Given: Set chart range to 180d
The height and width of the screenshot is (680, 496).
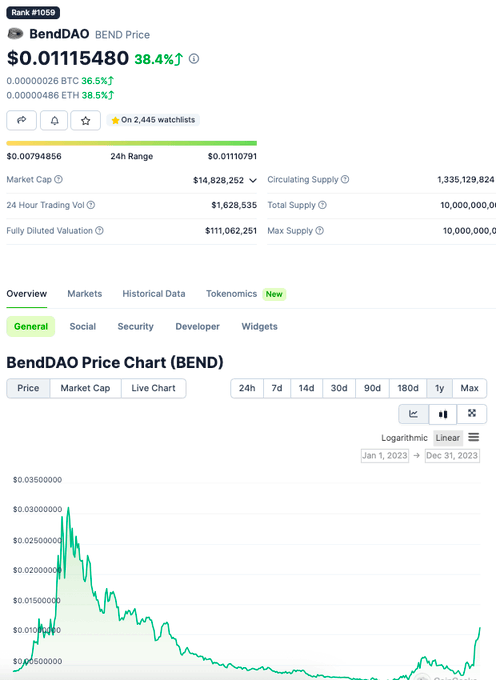Looking at the screenshot, I should (x=408, y=388).
